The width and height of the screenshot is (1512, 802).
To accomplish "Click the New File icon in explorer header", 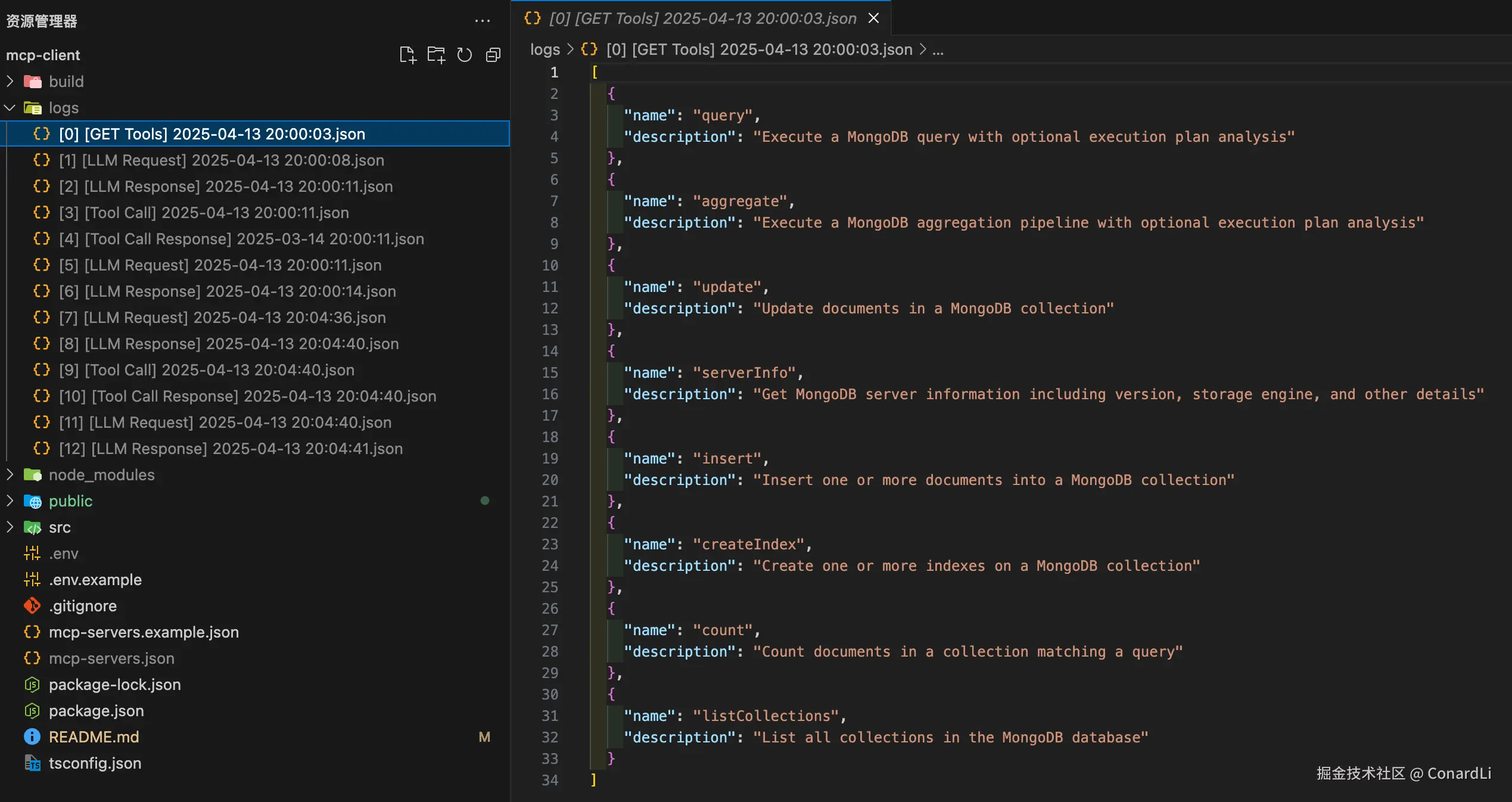I will [407, 55].
